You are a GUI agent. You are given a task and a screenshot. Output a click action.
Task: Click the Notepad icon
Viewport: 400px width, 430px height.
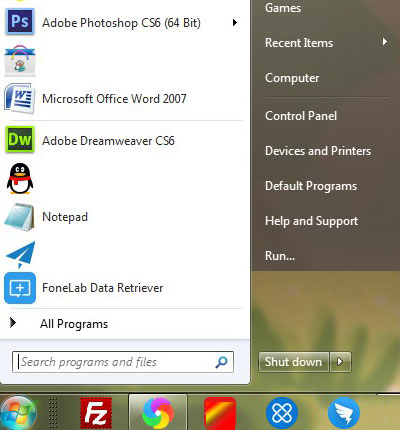[x=19, y=217]
